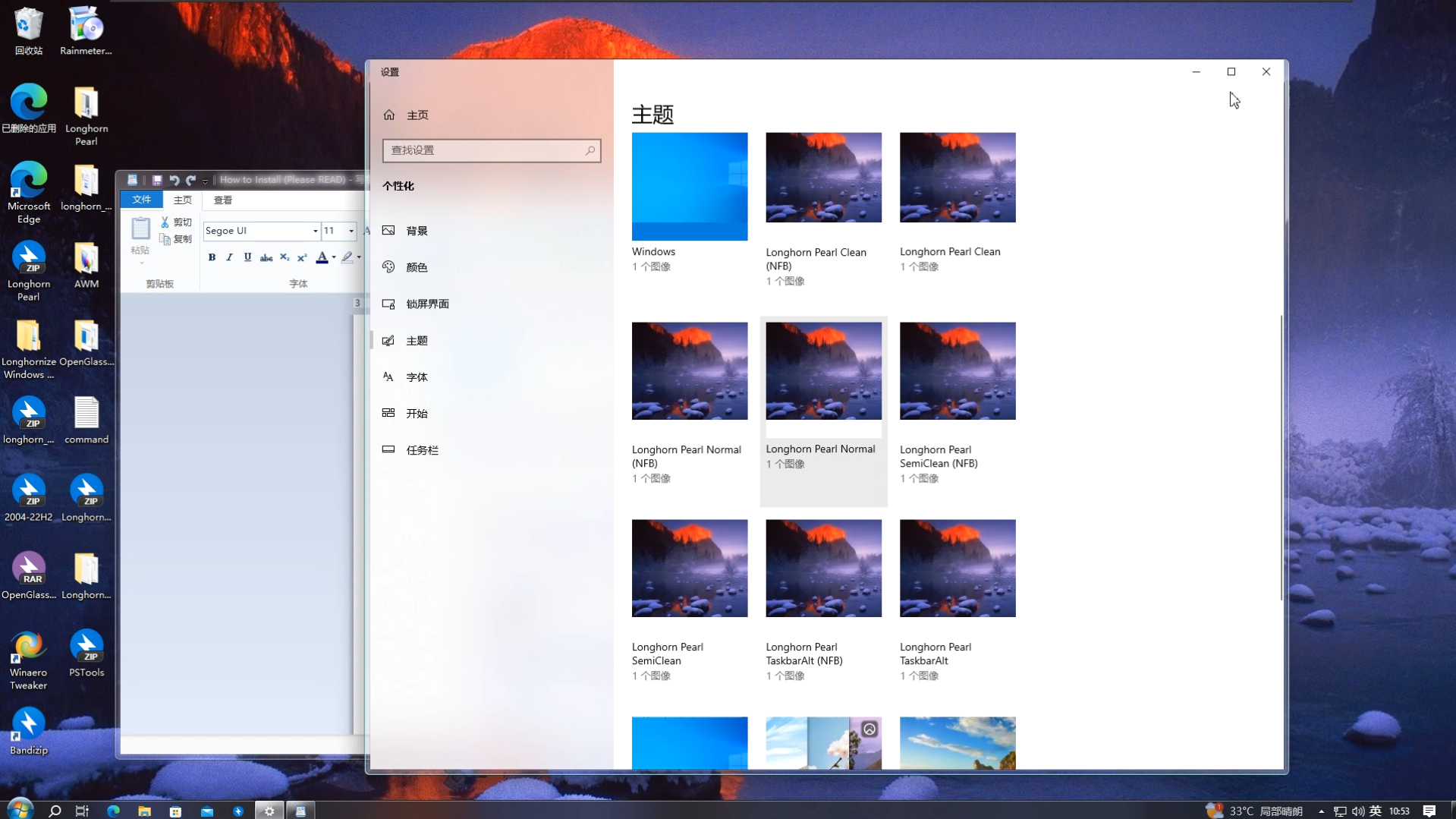Select Bandizip desktop shortcut
This screenshot has width=1456, height=819.
(29, 732)
